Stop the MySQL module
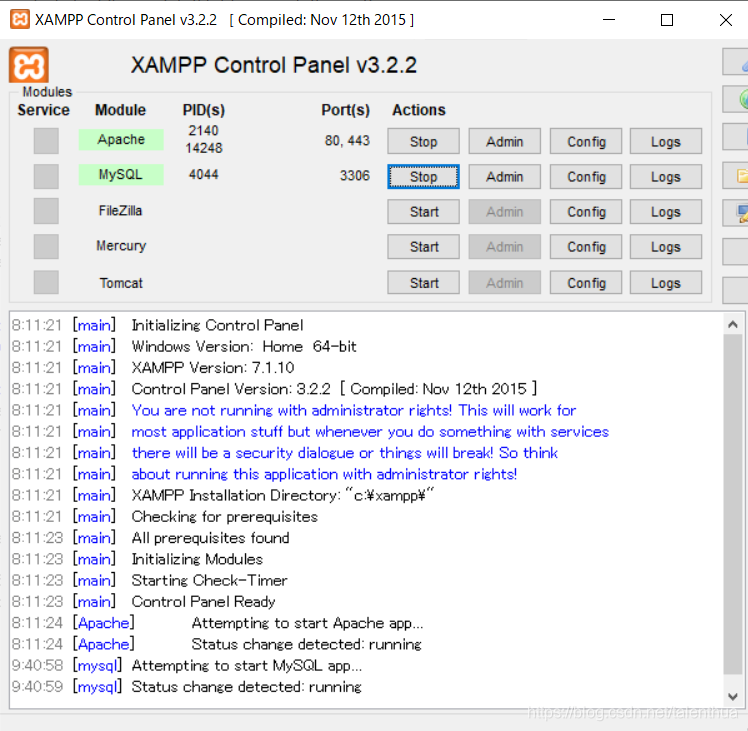748x731 pixels. [424, 177]
